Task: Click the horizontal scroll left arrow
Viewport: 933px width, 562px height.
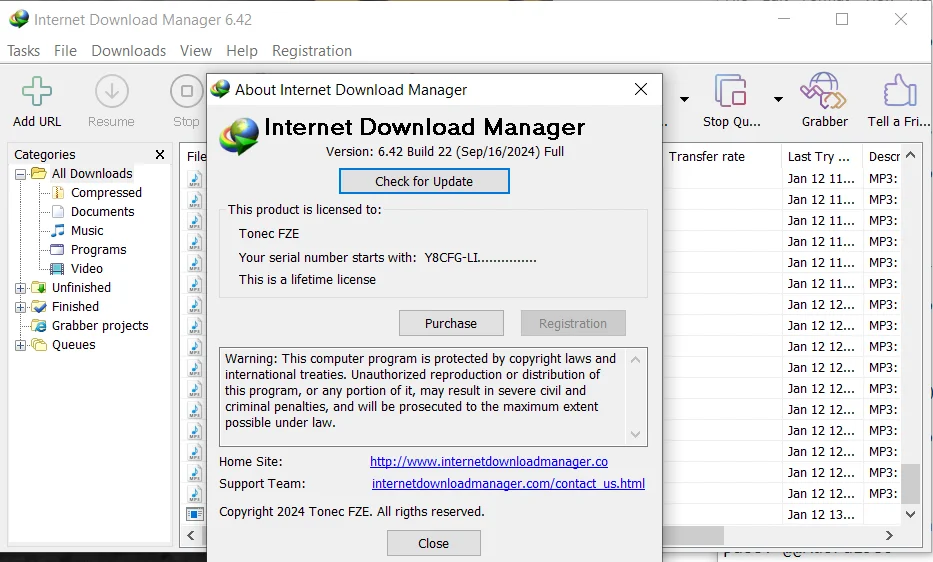Action: tap(191, 535)
